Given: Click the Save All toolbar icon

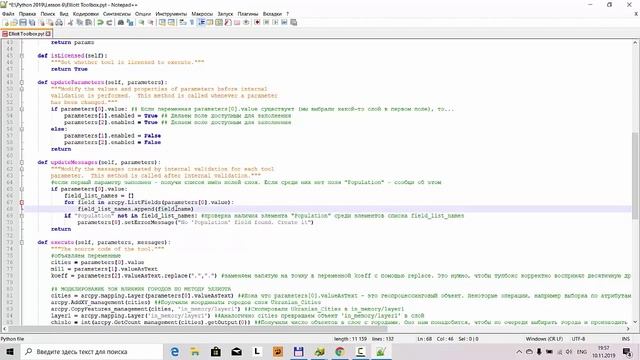Looking at the screenshot, I should (32, 22).
